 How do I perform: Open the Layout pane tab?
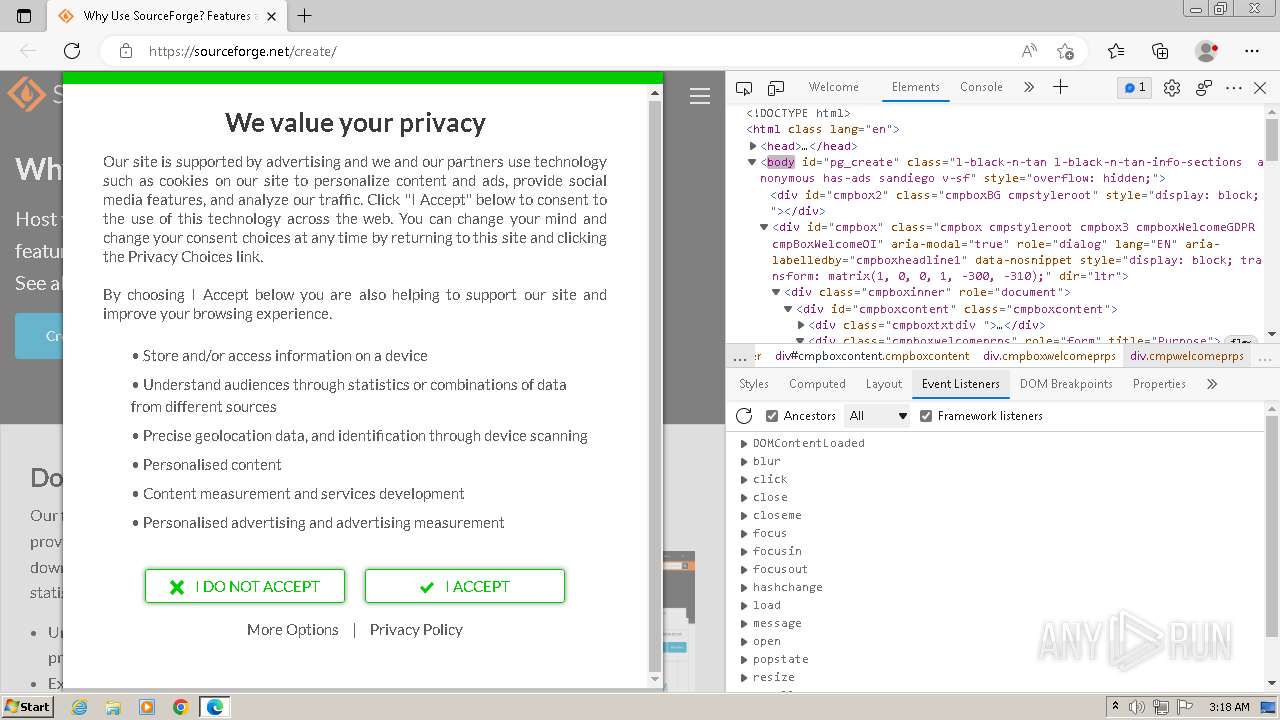click(883, 384)
